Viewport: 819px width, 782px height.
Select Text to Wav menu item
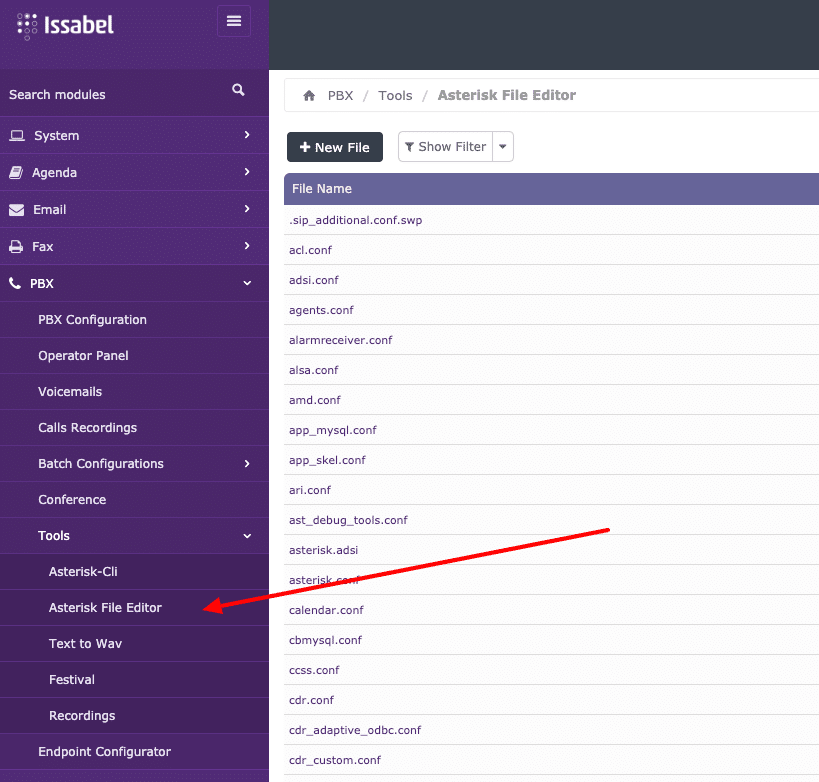85,644
